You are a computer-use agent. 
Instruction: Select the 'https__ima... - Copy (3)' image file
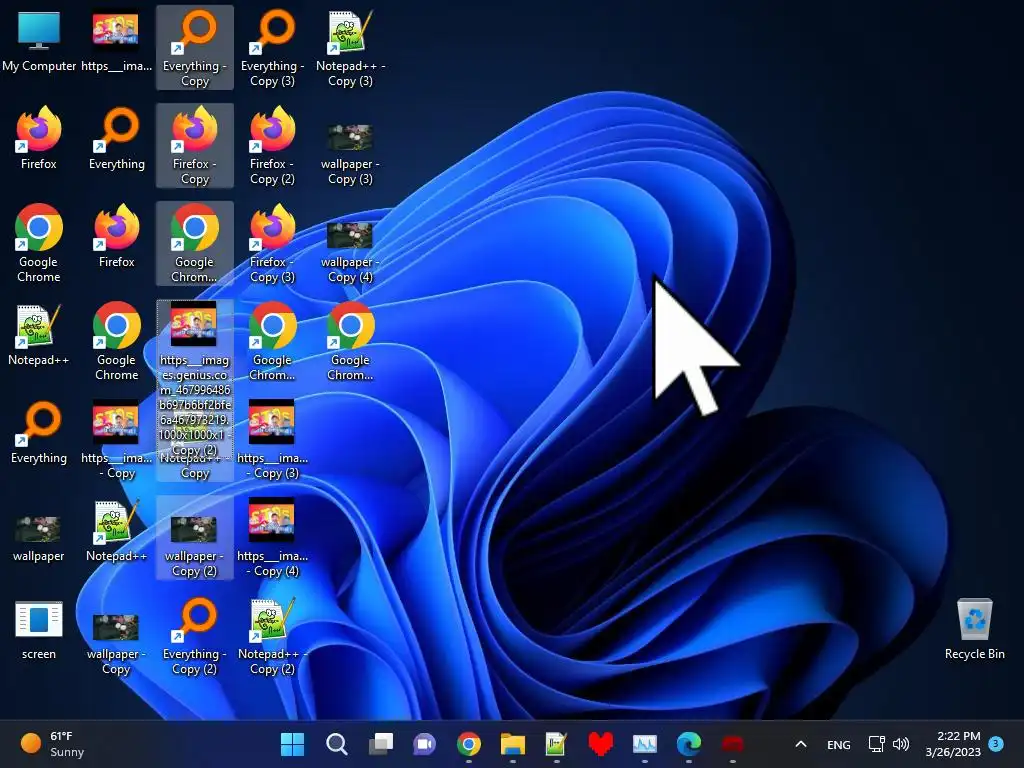(272, 440)
